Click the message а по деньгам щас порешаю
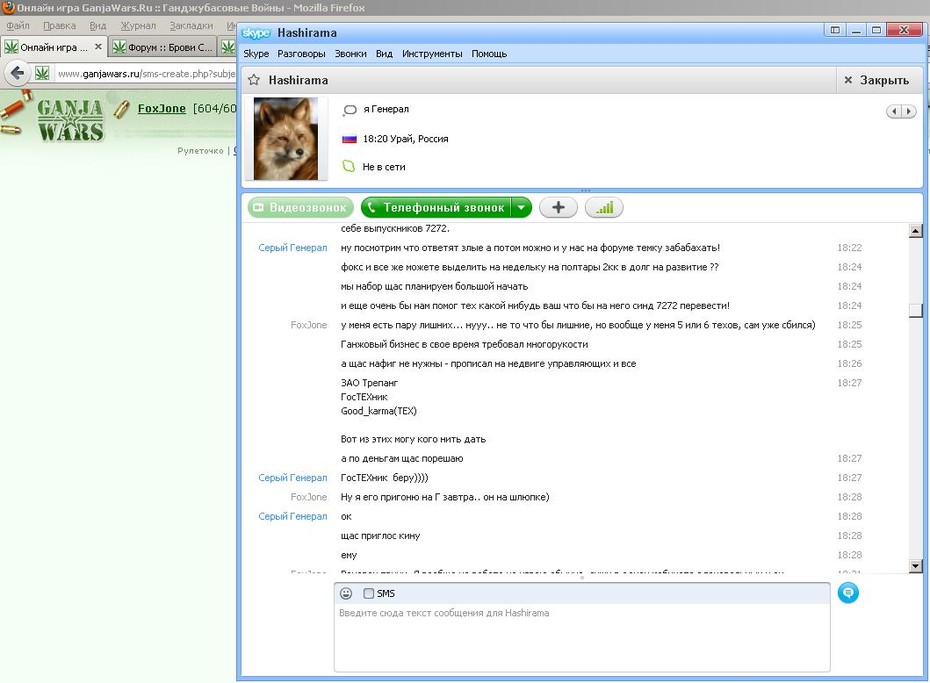The image size is (930, 683). [402, 459]
